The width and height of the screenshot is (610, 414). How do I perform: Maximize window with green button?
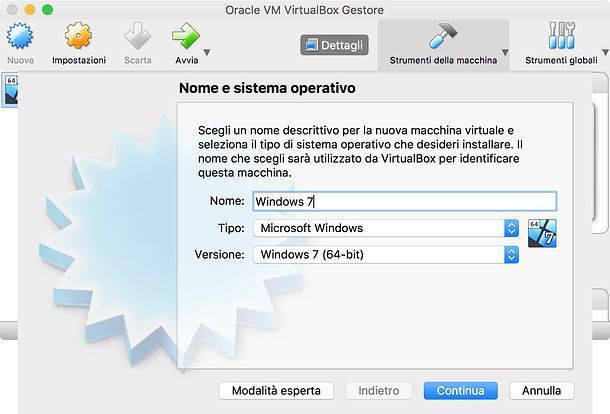point(47,10)
